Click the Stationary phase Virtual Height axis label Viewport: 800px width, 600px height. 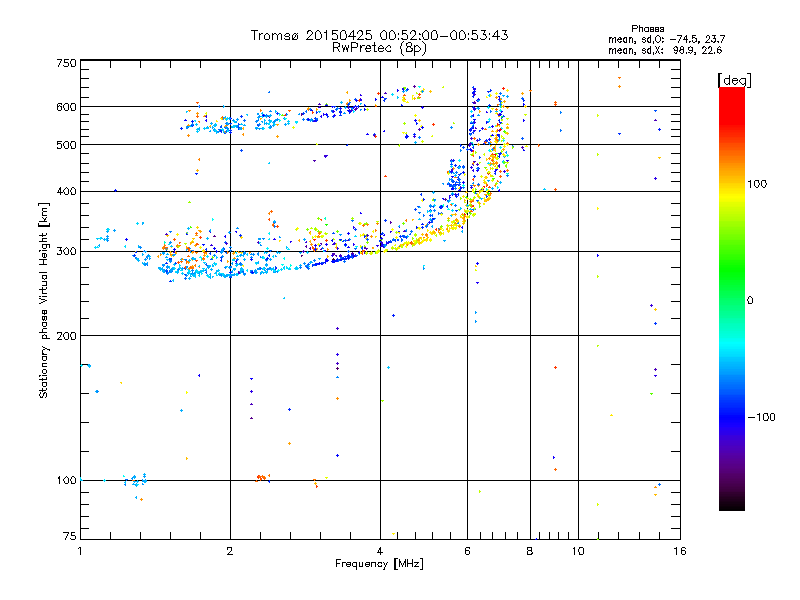click(x=44, y=300)
